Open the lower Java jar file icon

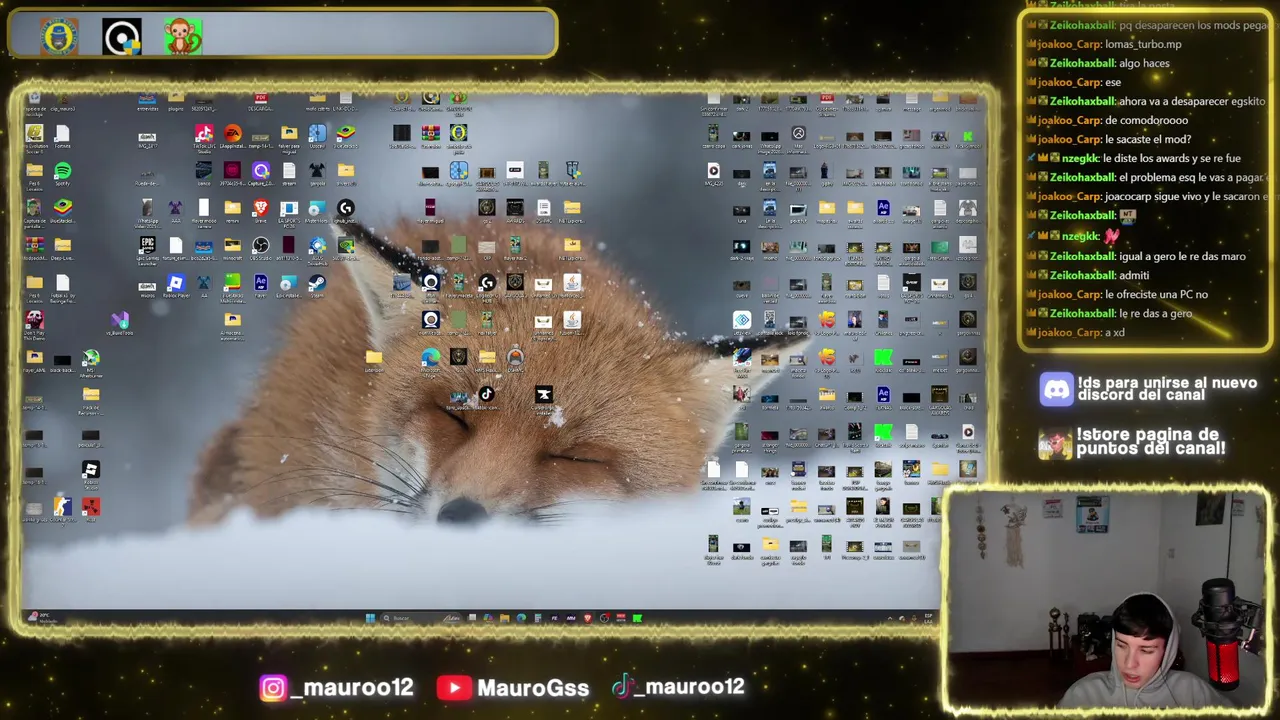coord(572,320)
